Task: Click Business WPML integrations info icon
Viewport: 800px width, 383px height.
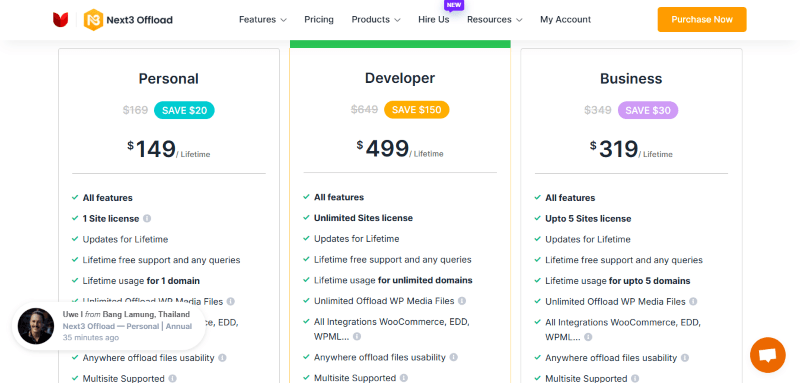Action: pos(588,337)
